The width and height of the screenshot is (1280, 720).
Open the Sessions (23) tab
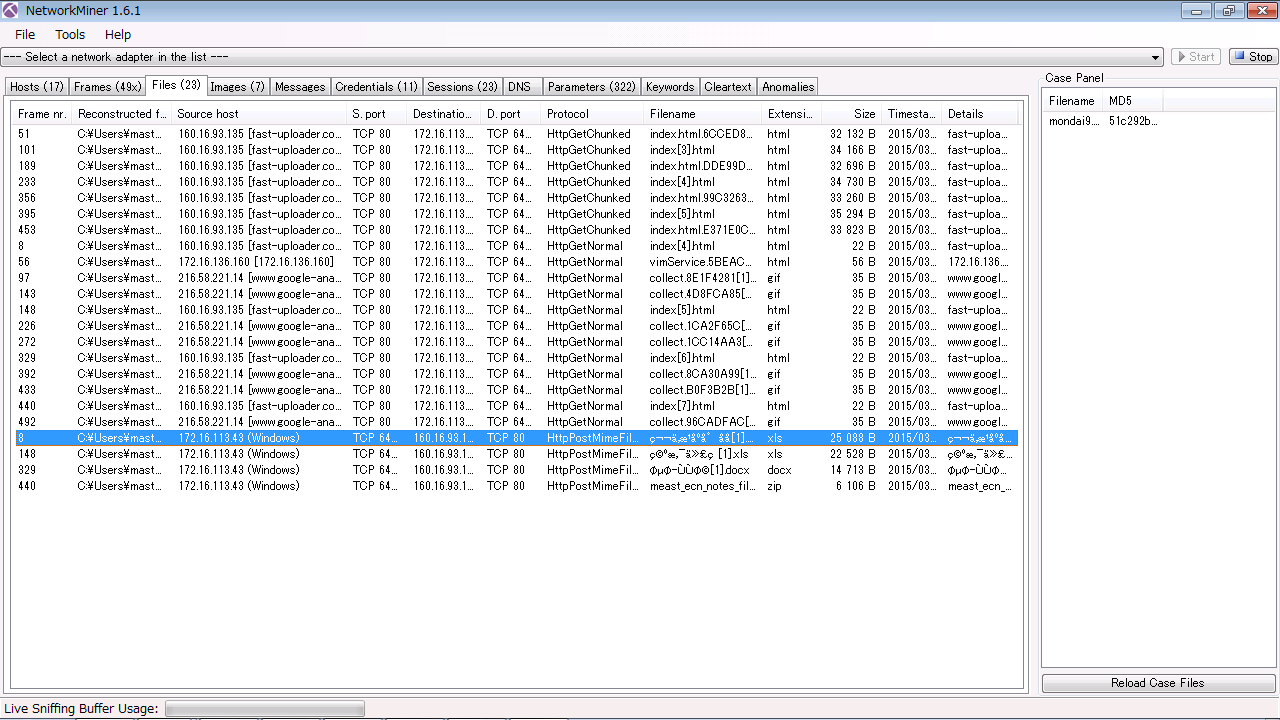462,87
